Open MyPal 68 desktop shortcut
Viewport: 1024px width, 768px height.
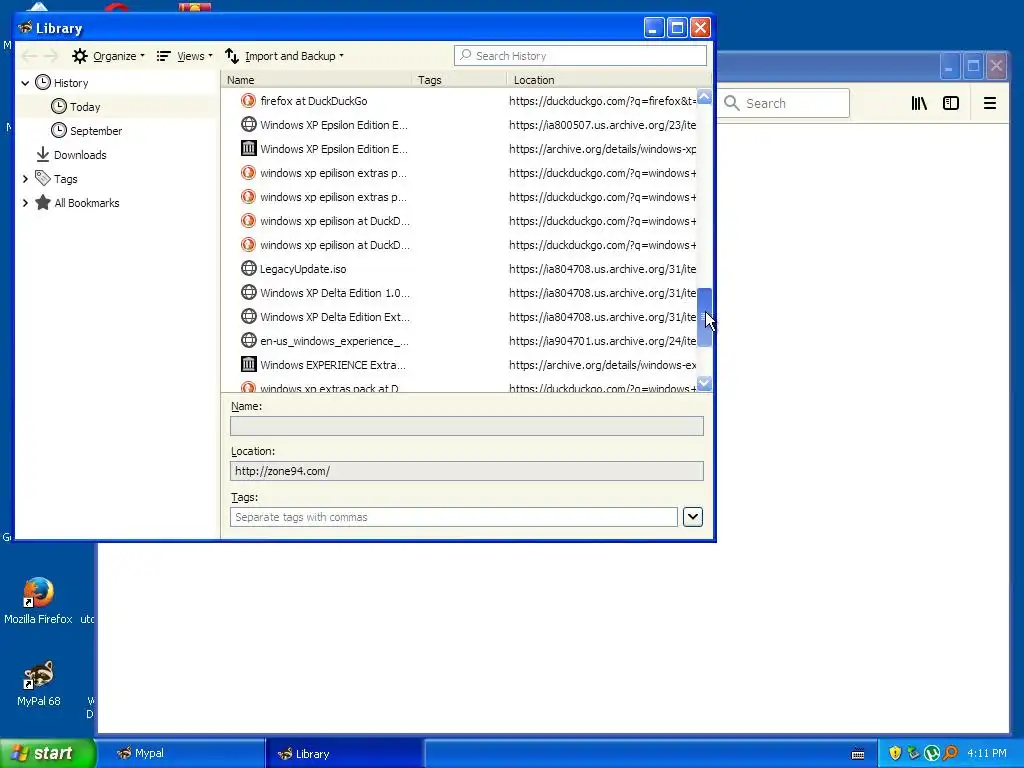click(38, 683)
